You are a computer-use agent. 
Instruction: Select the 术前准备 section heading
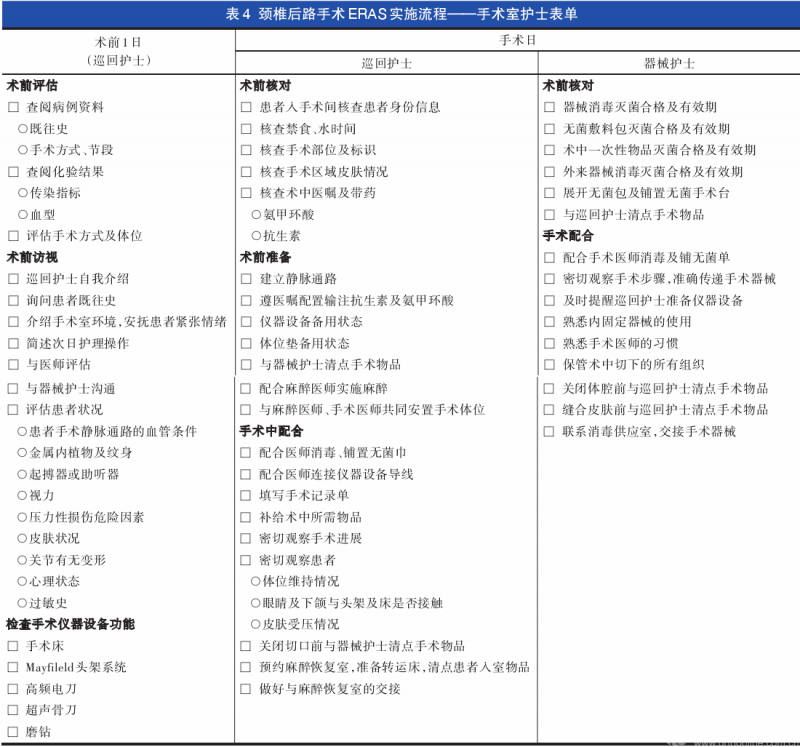(265, 258)
